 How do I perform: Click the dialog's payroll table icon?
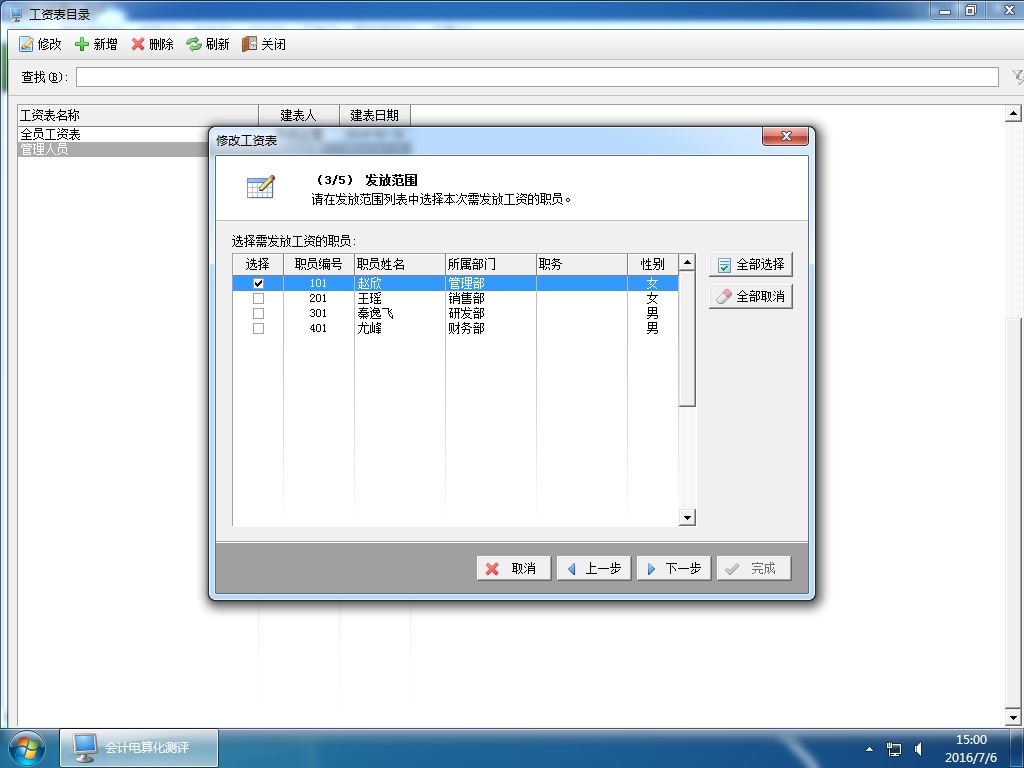tap(261, 187)
